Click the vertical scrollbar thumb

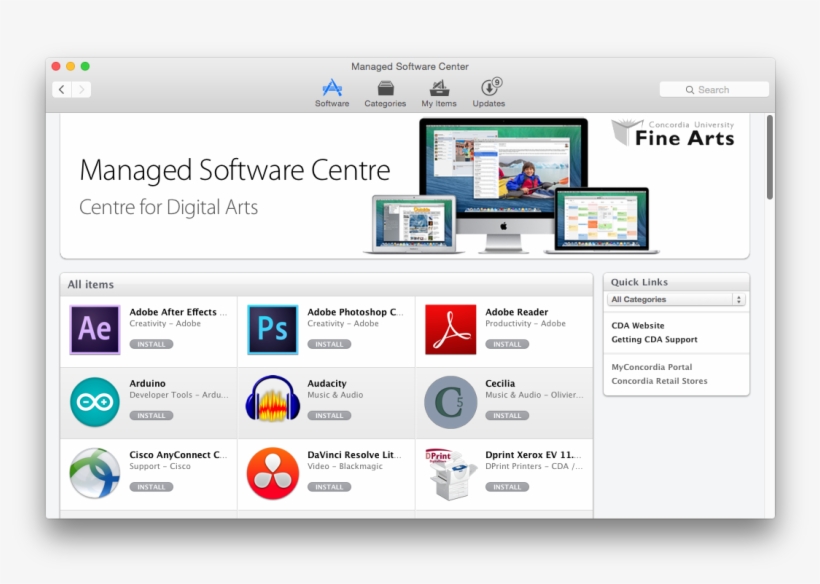770,157
